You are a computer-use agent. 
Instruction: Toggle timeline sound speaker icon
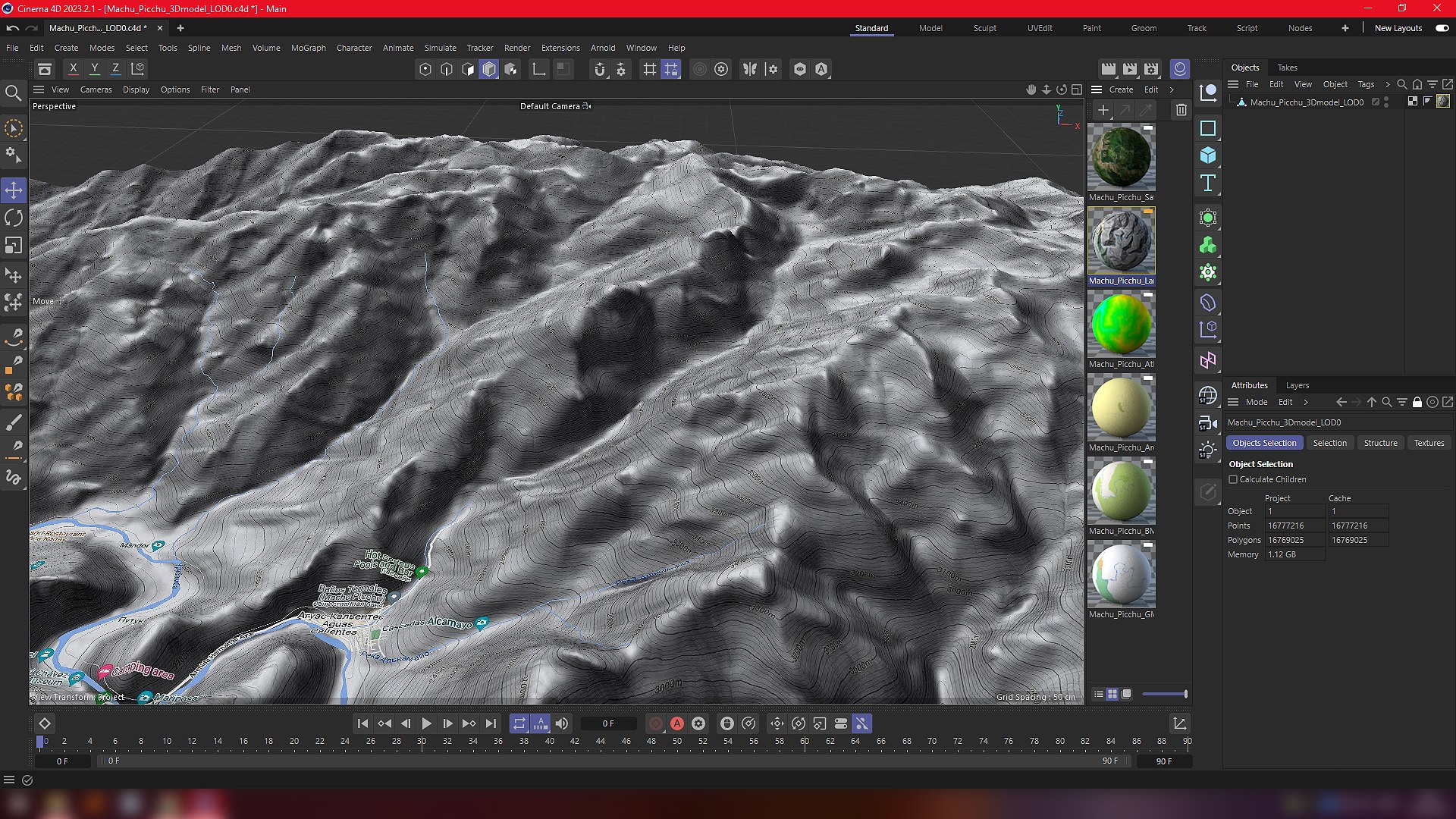tap(562, 724)
